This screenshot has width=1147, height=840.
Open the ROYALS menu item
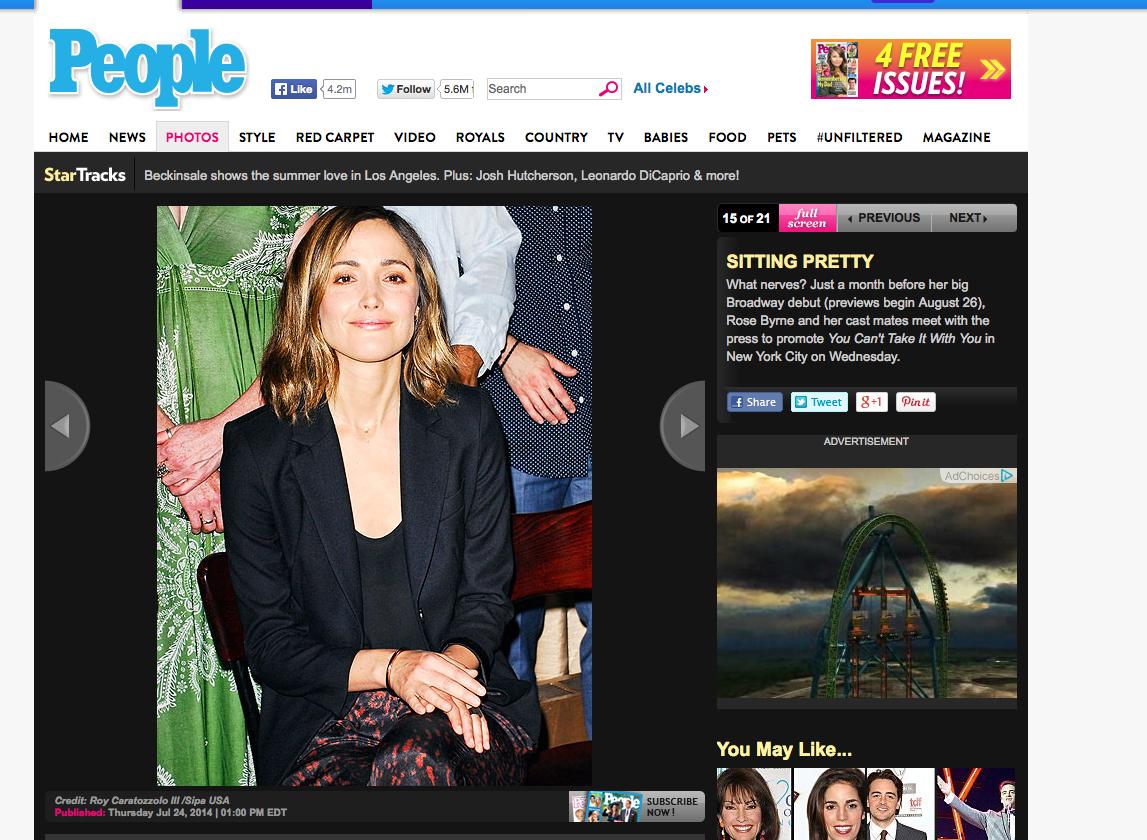480,137
